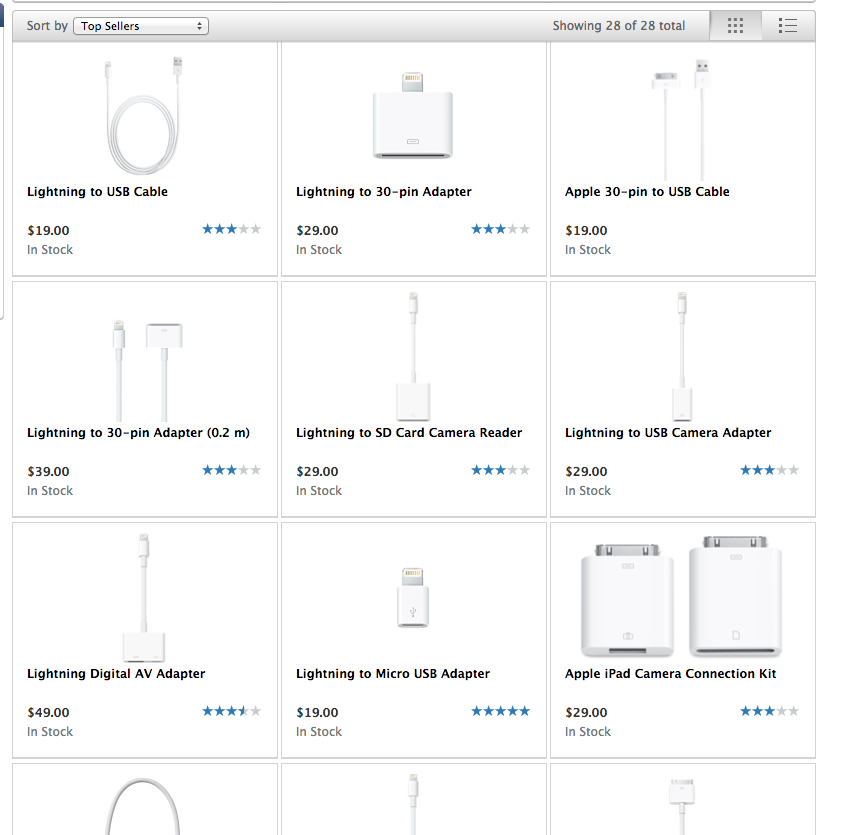Viewport: 843px width, 835px height.
Task: Click the Lightning Digital AV Adapter title
Action: point(116,674)
